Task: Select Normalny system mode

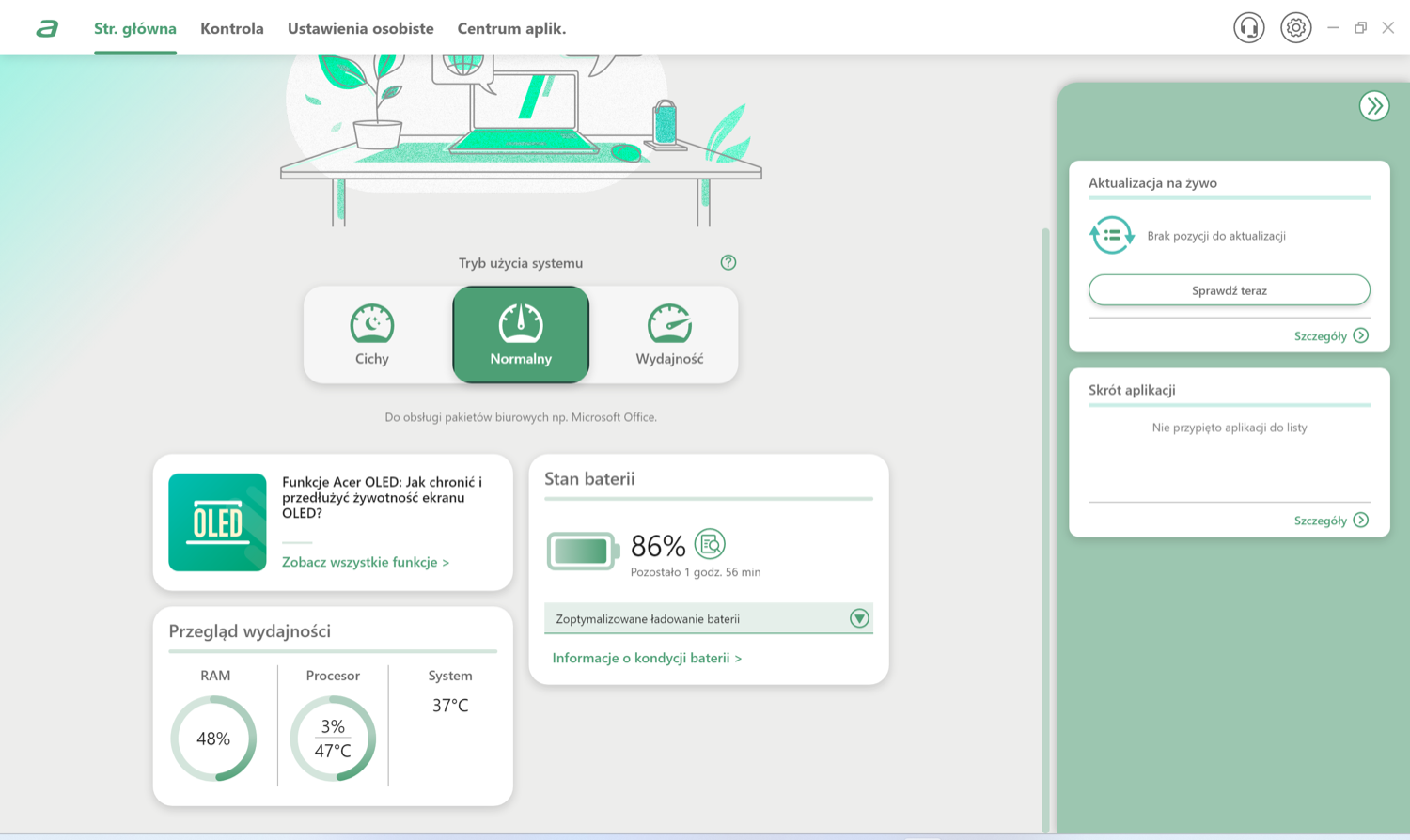Action: pyautogui.click(x=521, y=334)
